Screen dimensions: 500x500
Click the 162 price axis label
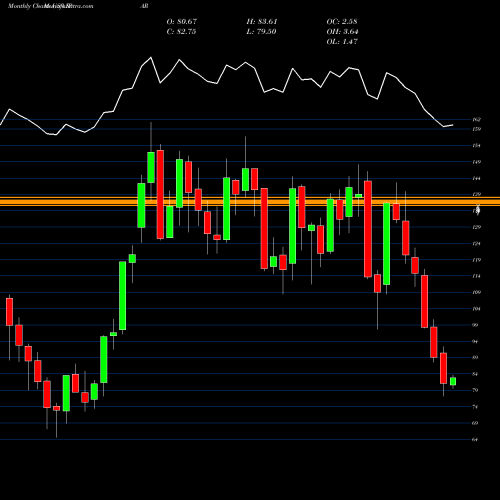pos(476,119)
